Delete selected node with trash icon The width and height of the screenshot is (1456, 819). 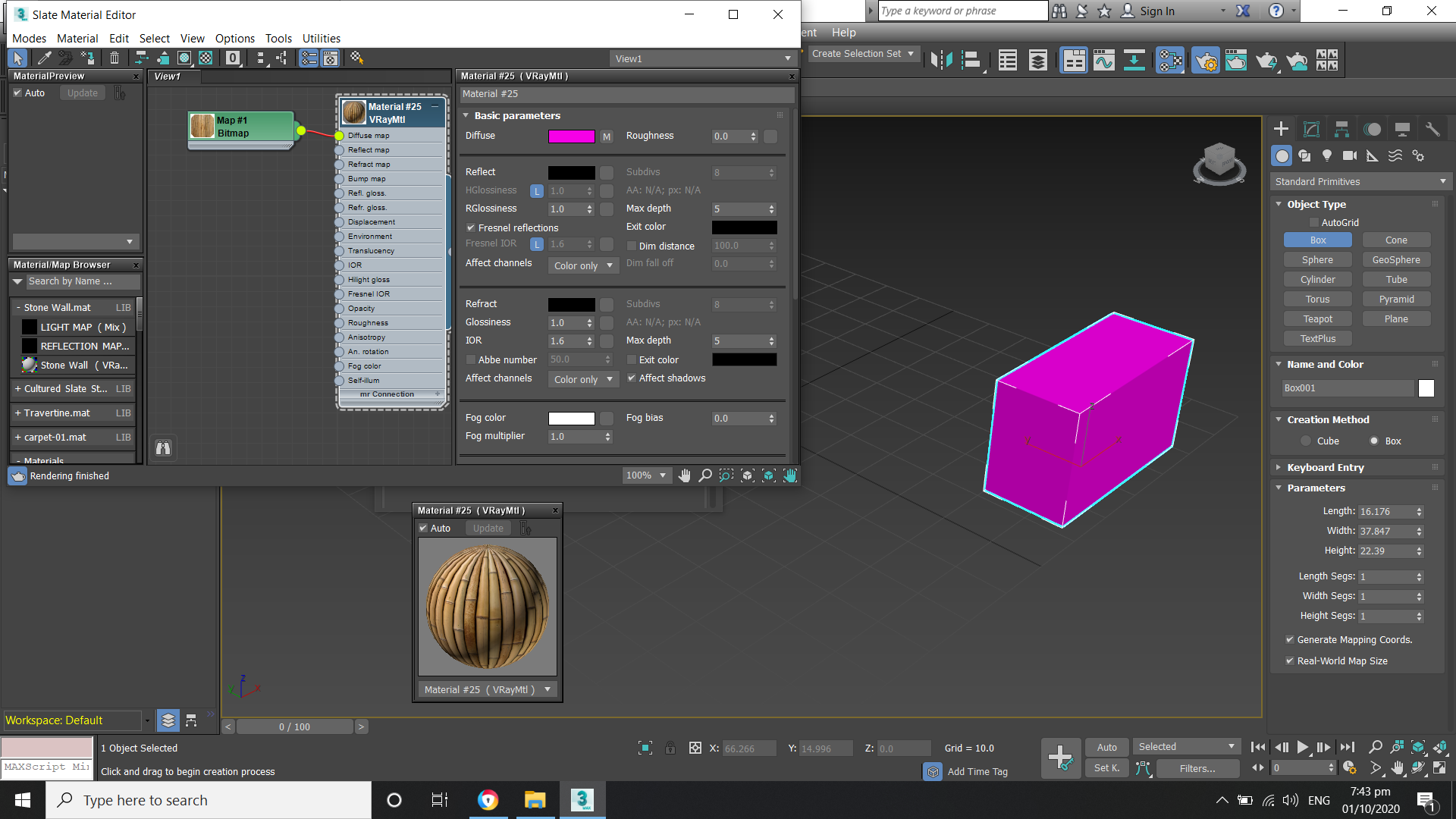point(115,58)
